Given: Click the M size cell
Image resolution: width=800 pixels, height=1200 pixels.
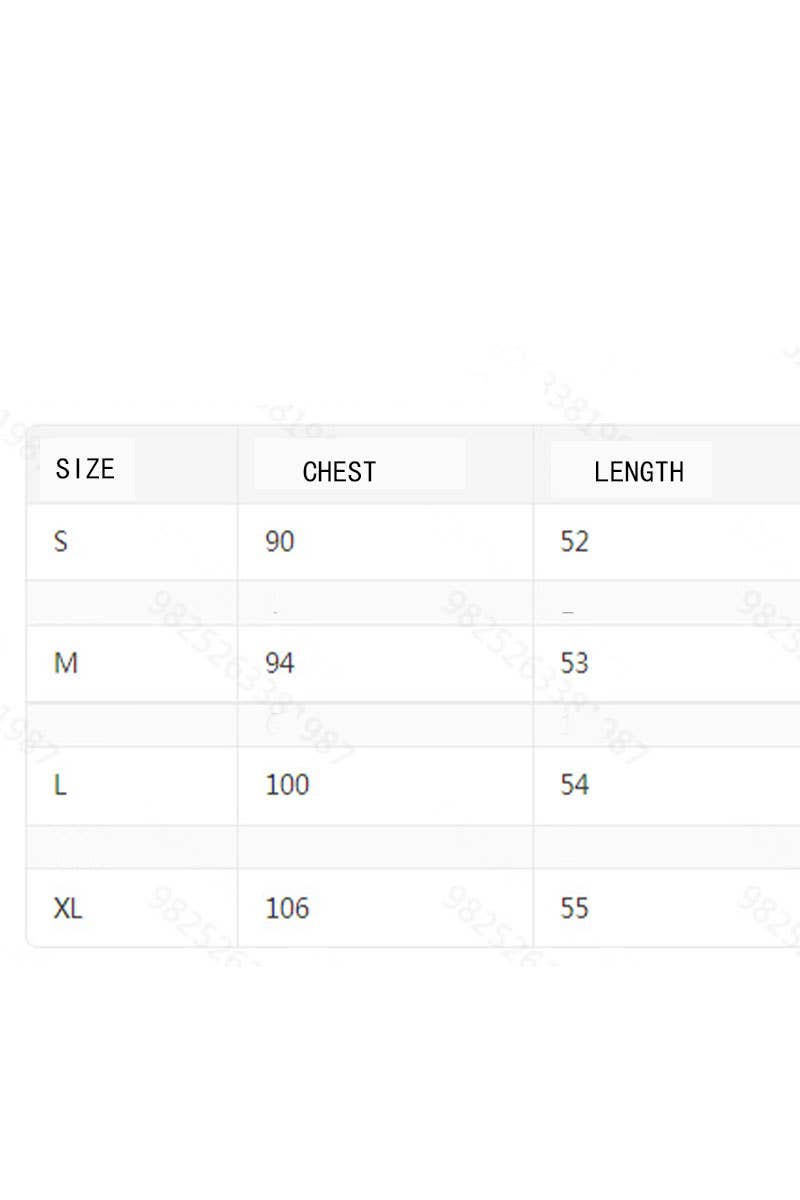Looking at the screenshot, I should pyautogui.click(x=65, y=663).
